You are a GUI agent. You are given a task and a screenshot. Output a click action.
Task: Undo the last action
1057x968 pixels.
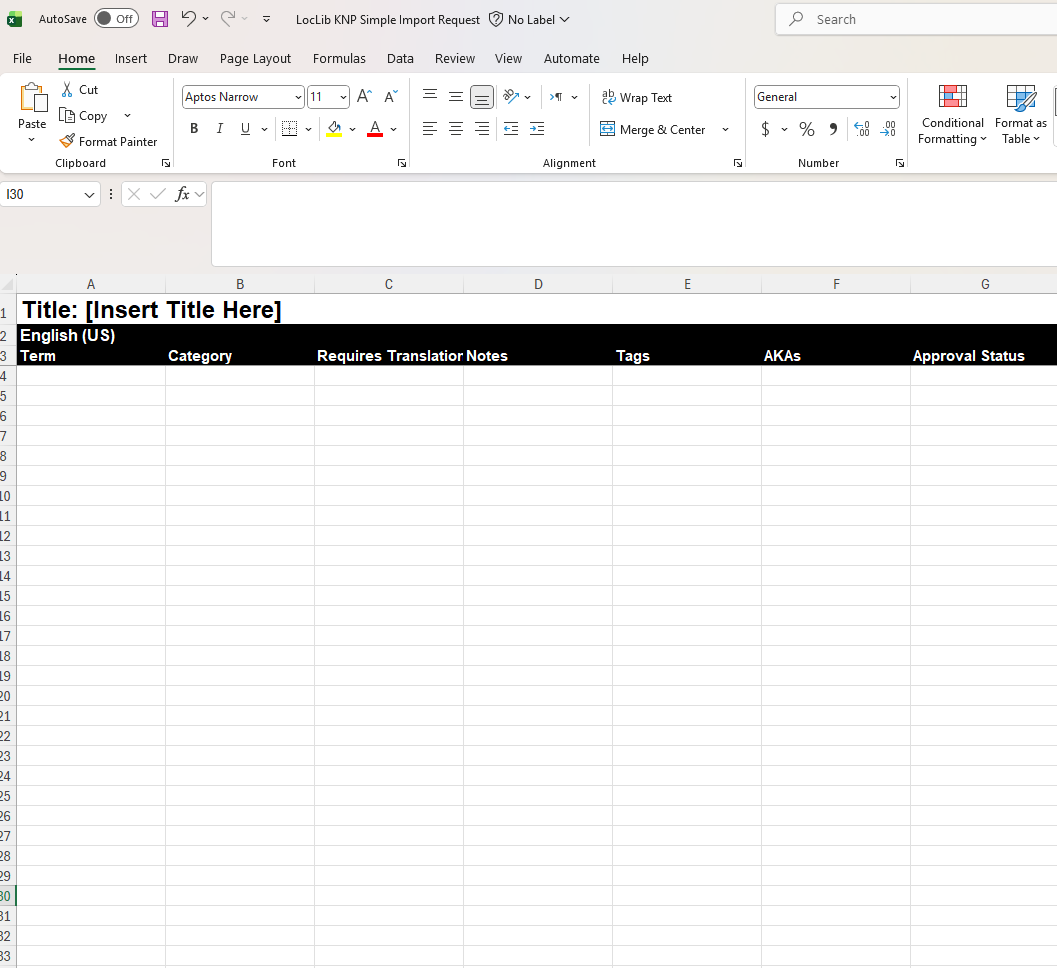coord(188,19)
